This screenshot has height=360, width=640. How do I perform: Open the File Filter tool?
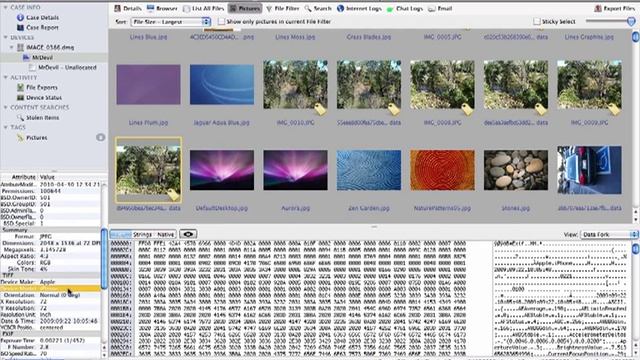pos(282,8)
